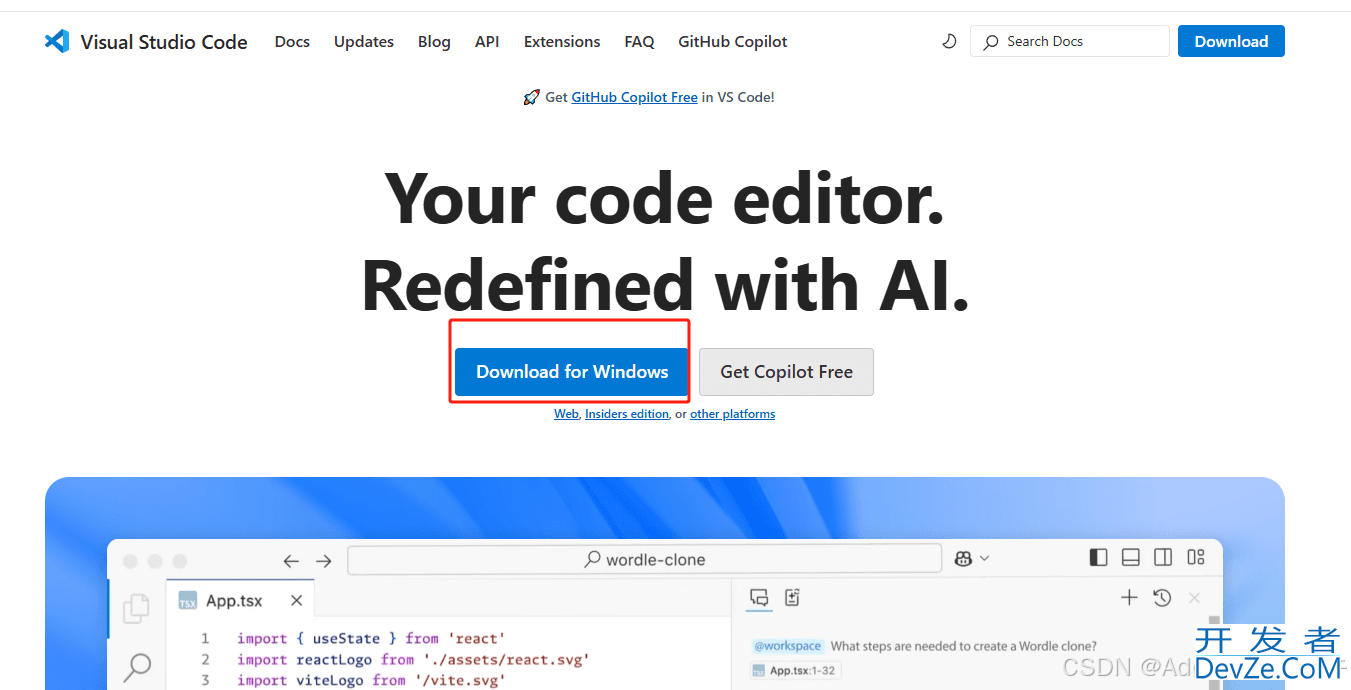The height and width of the screenshot is (690, 1351).
Task: Follow the GitHub Copilot Free link
Action: [x=634, y=97]
